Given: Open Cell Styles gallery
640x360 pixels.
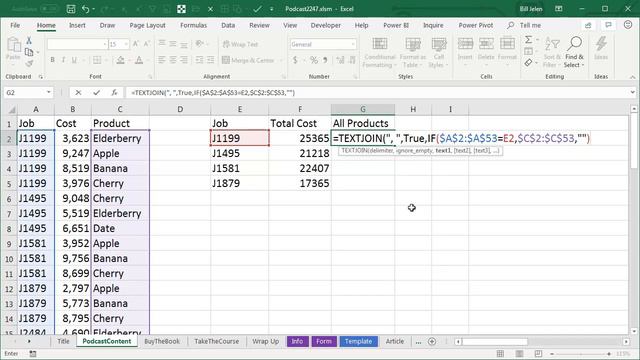Looking at the screenshot, I should point(439,53).
